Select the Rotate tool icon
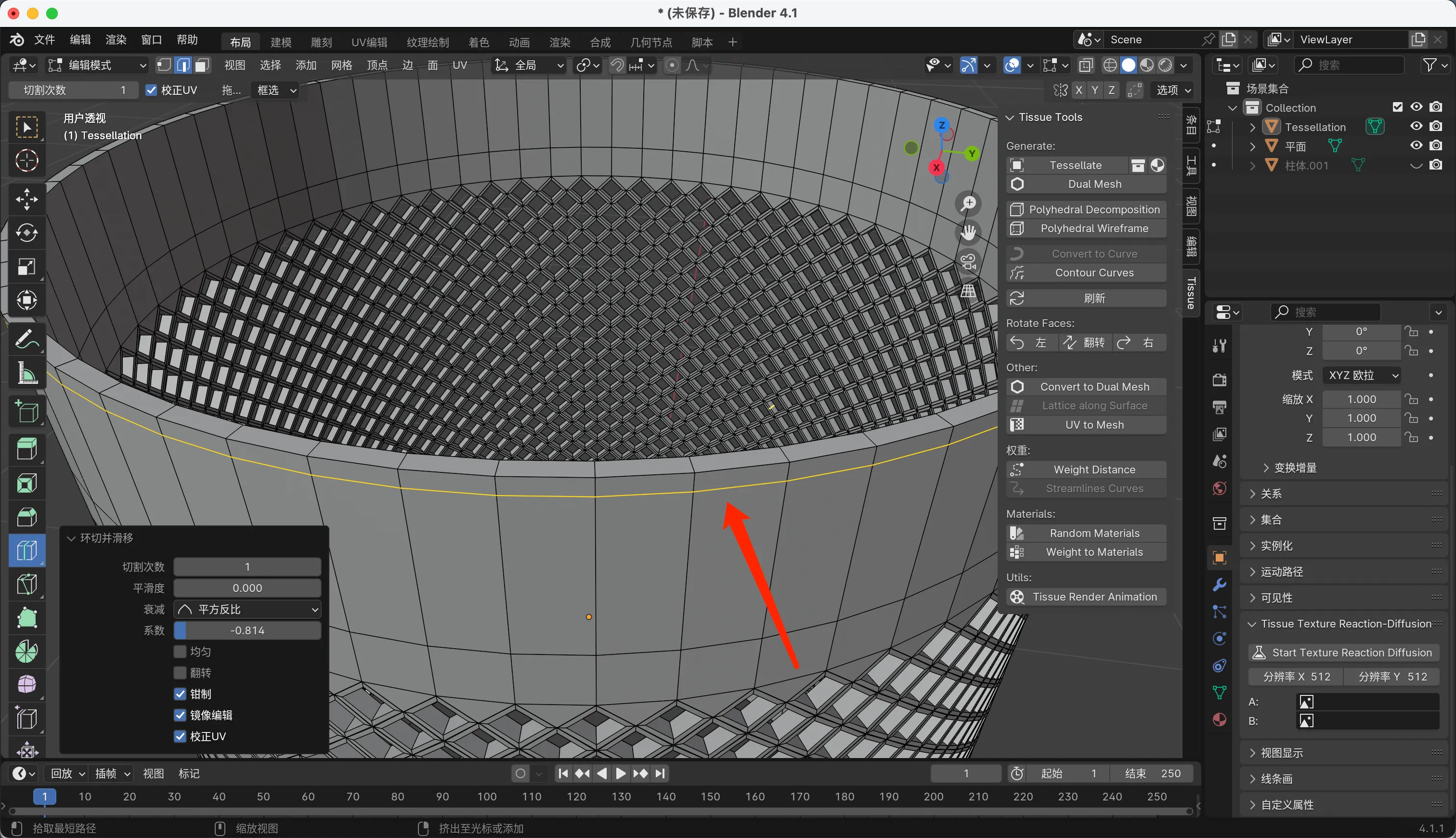Viewport: 1456px width, 838px height. tap(26, 233)
